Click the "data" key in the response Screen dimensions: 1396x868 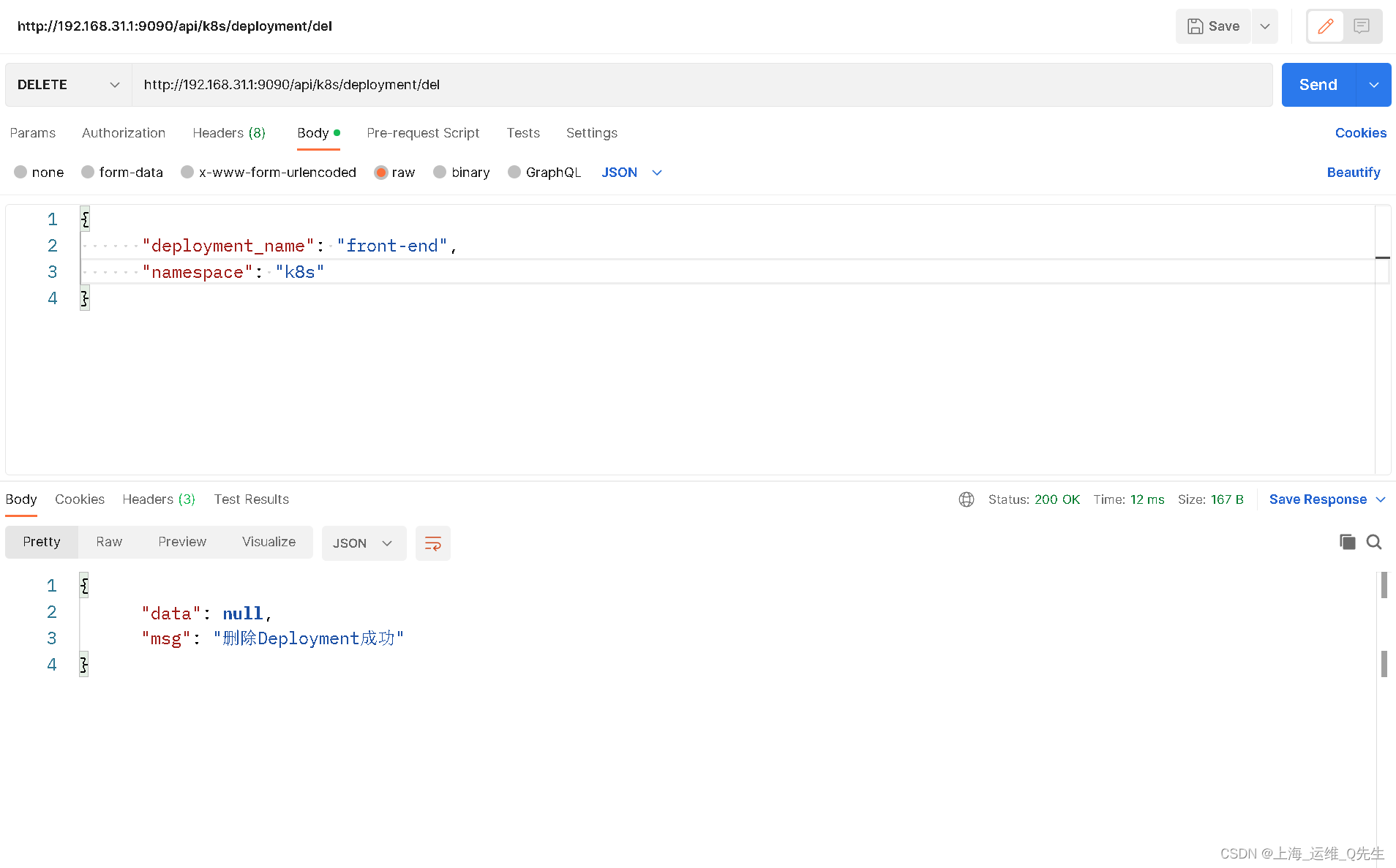[171, 614]
